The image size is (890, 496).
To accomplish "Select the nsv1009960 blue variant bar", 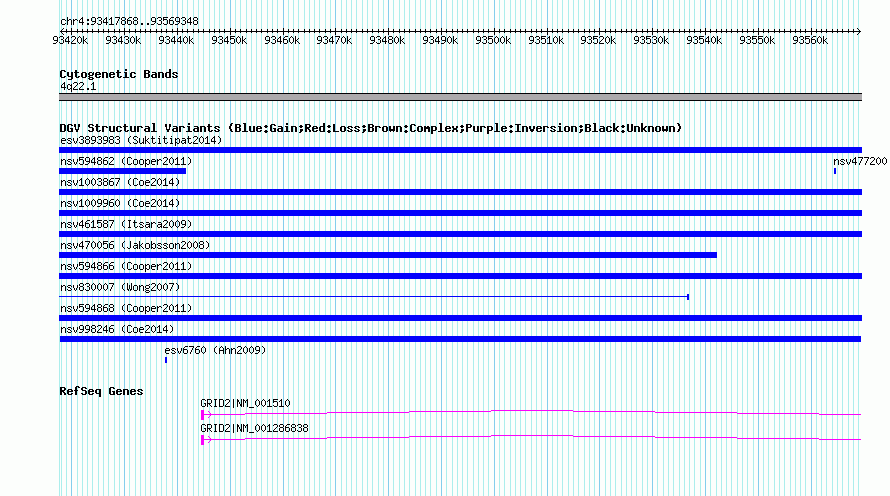I will (460, 213).
